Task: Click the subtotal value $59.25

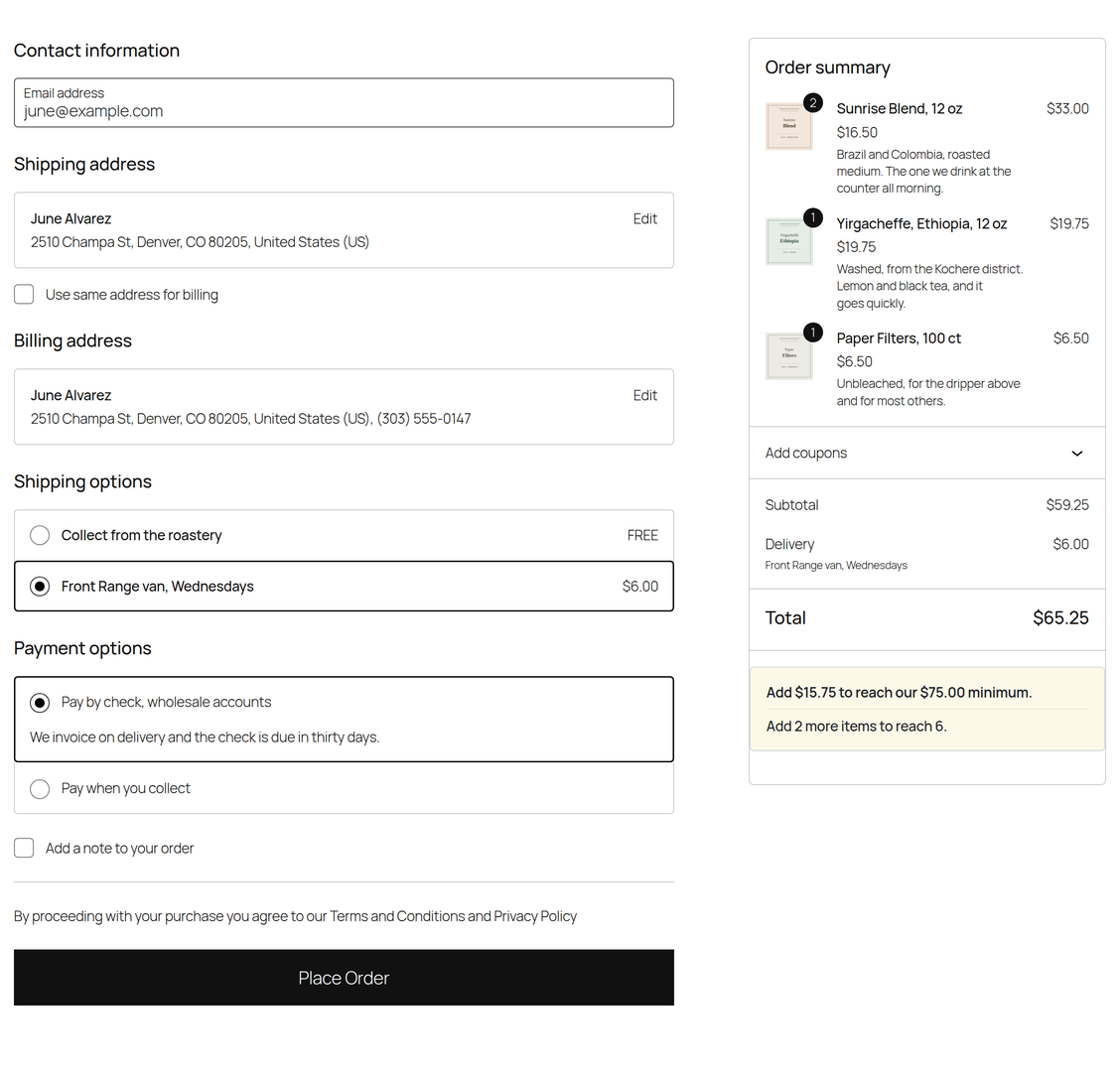Action: pos(1067,505)
